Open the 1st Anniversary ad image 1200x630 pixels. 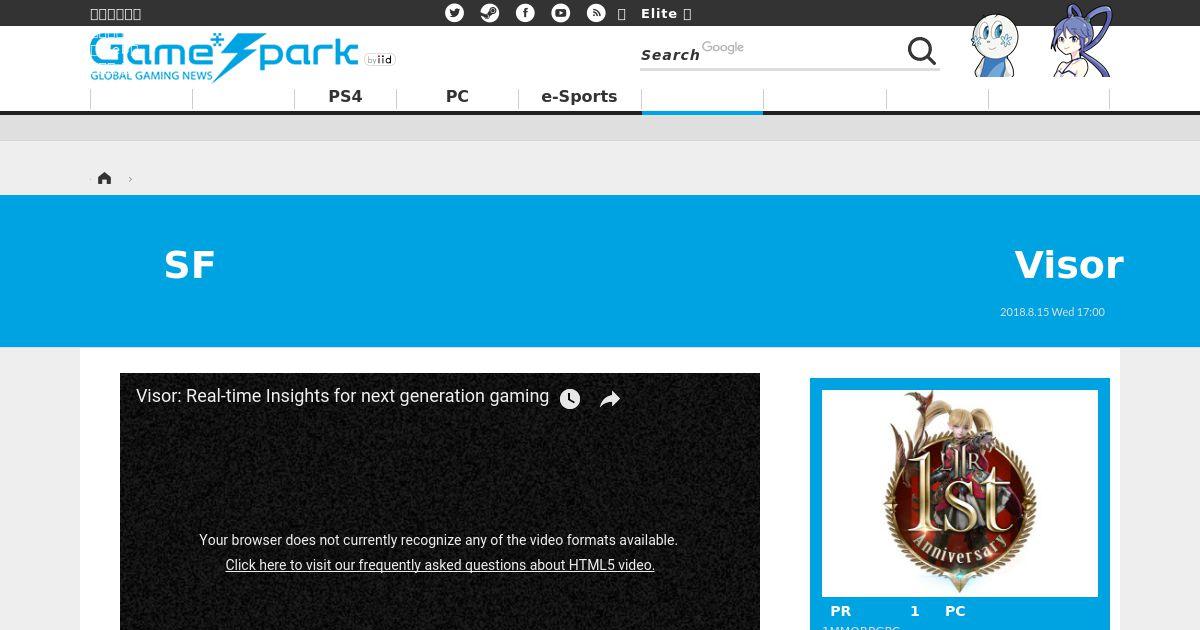pyautogui.click(x=960, y=493)
